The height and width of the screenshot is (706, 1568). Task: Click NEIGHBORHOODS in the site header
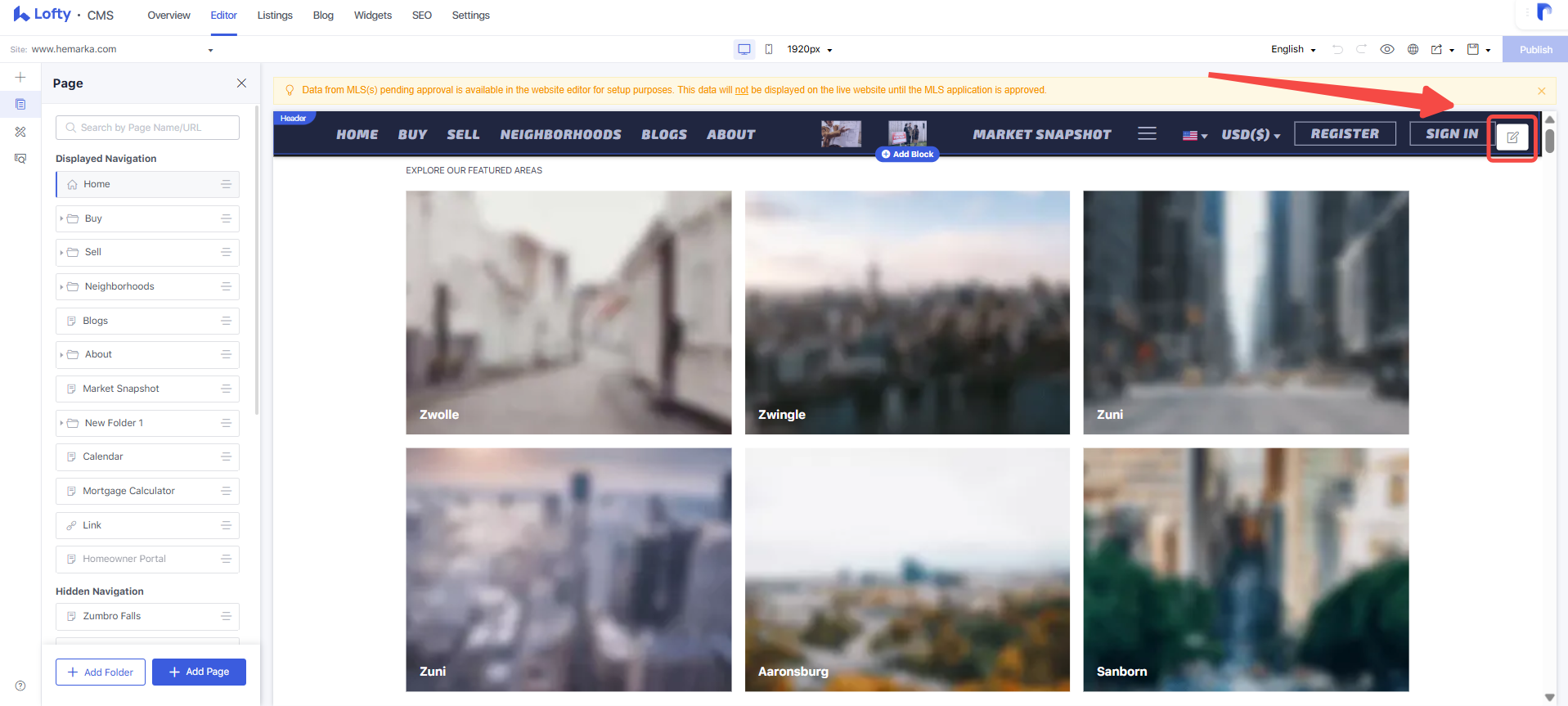click(560, 134)
